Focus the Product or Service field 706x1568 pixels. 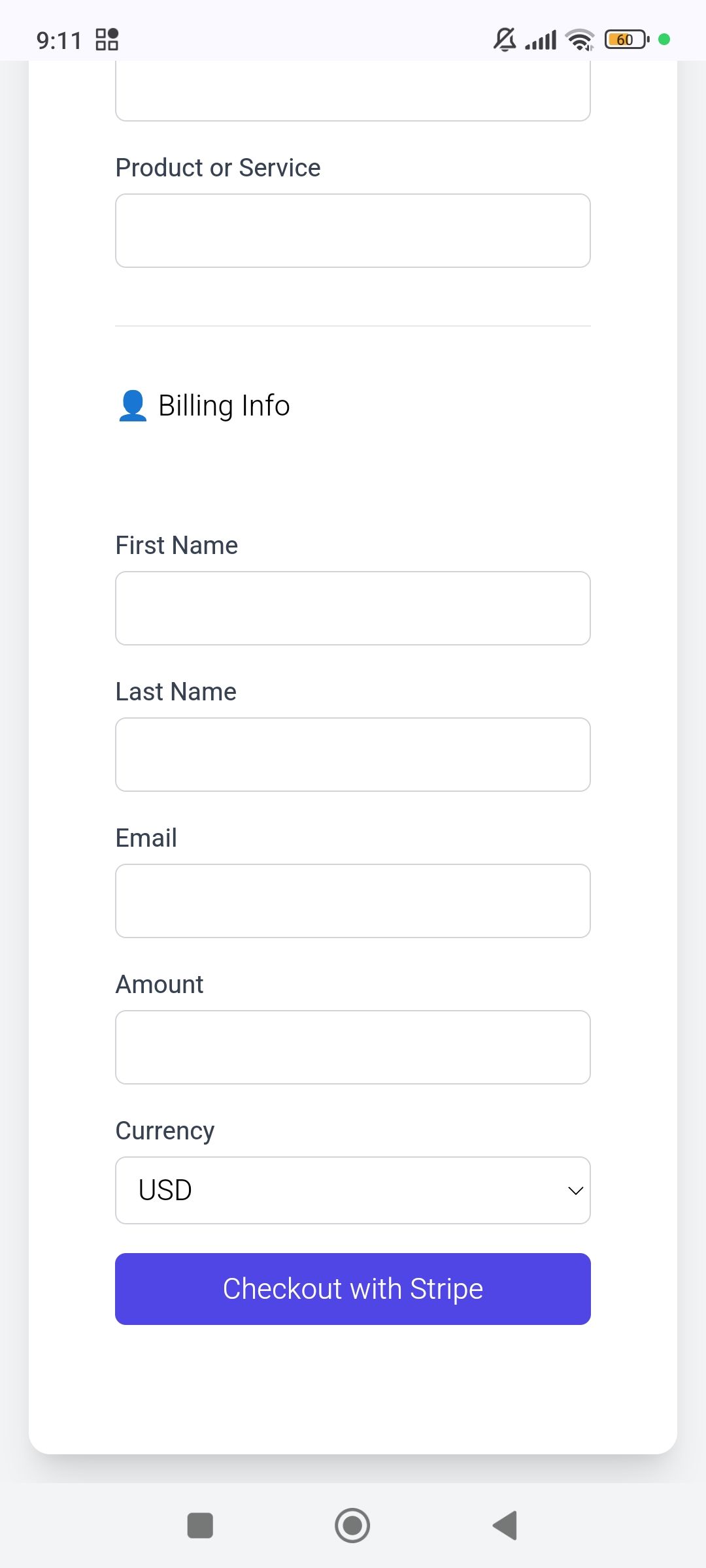point(353,231)
